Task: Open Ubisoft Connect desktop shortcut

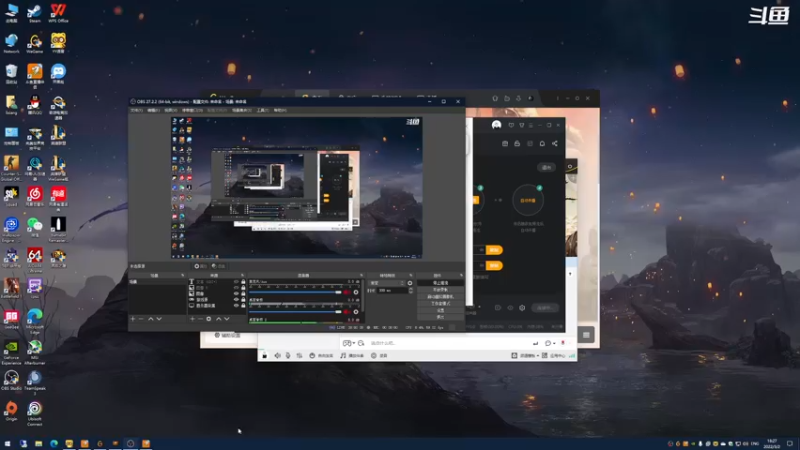Action: point(35,414)
